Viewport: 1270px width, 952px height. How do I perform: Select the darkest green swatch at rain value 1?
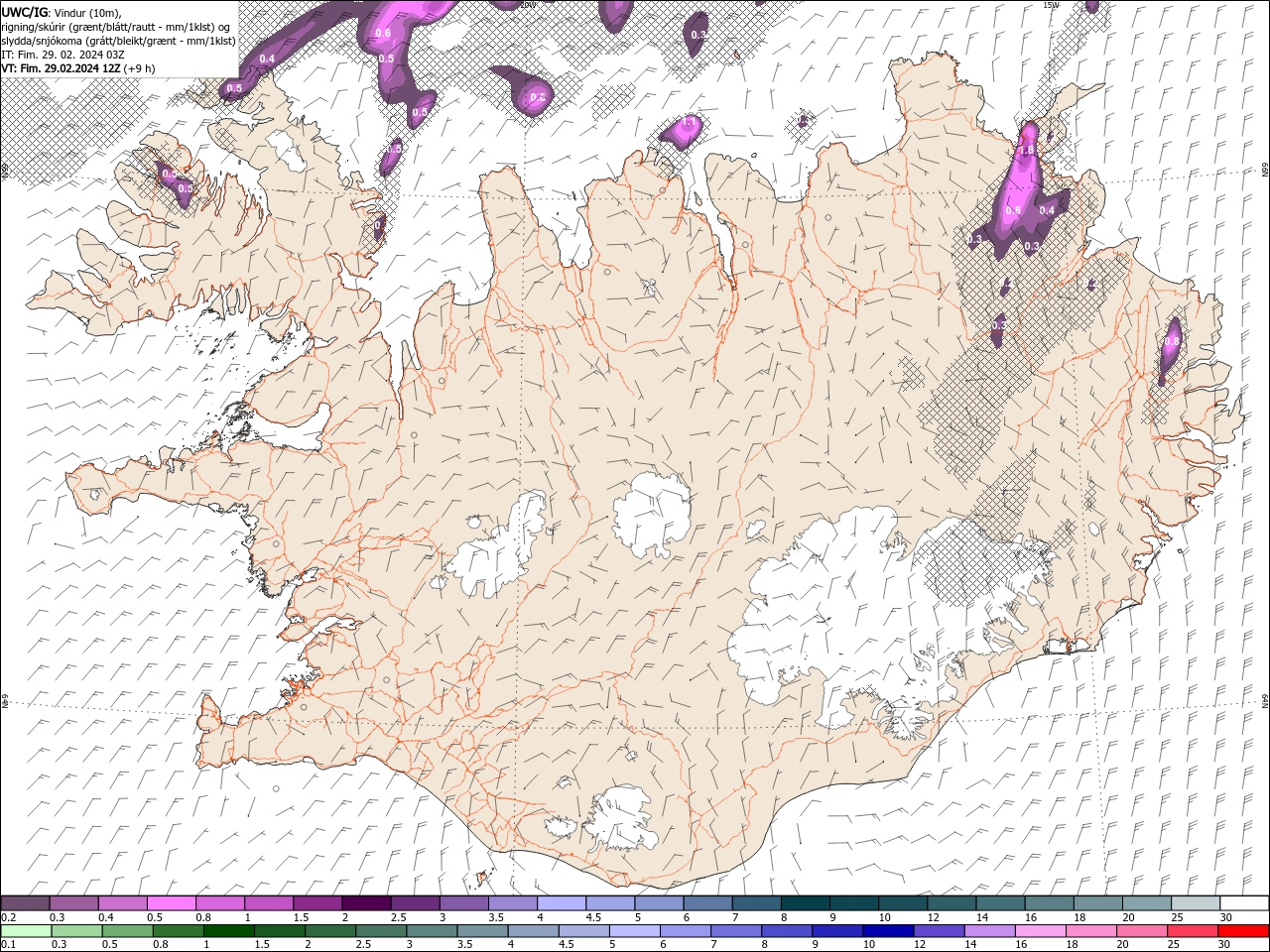228,932
